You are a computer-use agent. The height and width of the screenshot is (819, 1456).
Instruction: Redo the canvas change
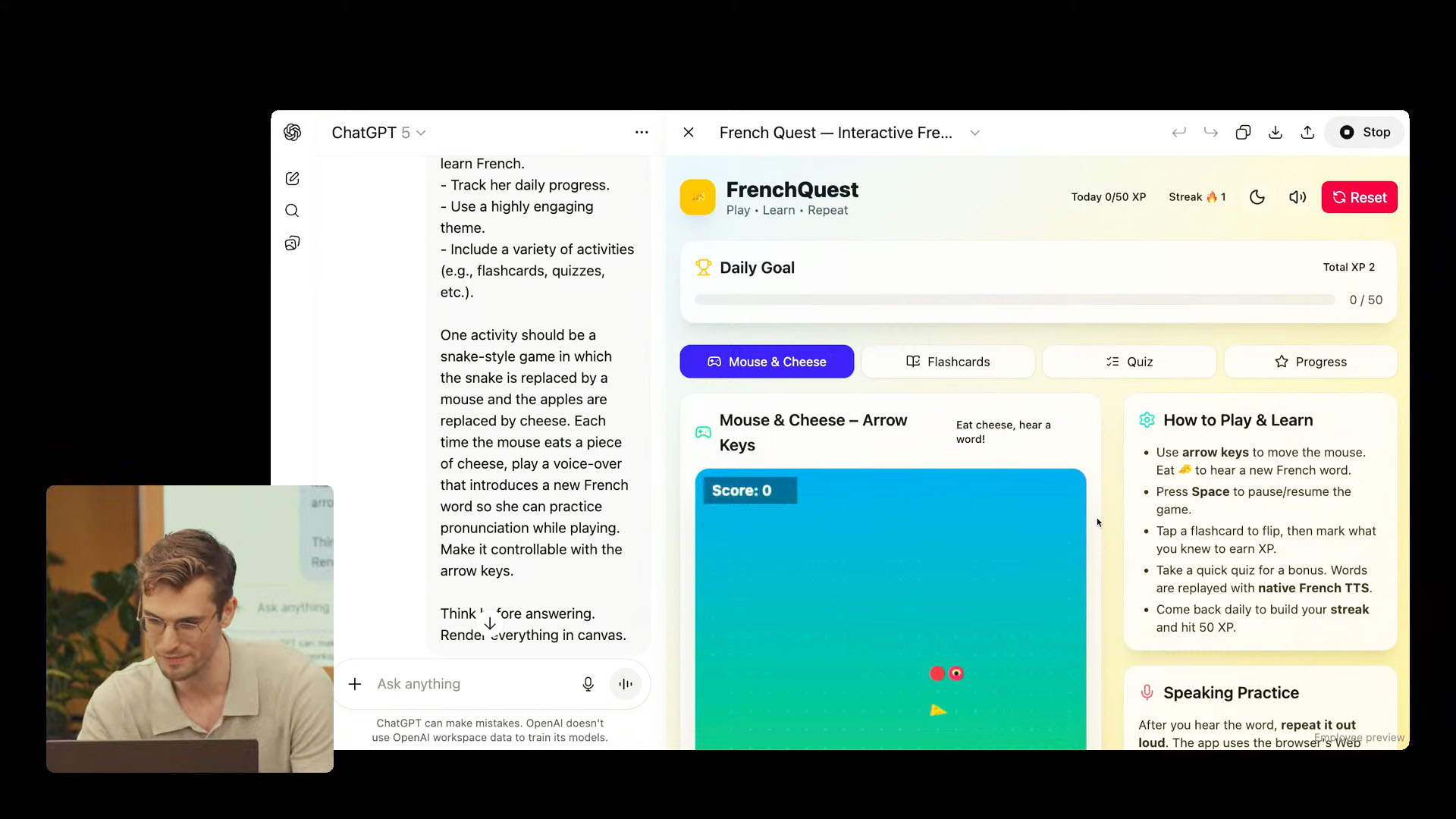[1211, 133]
